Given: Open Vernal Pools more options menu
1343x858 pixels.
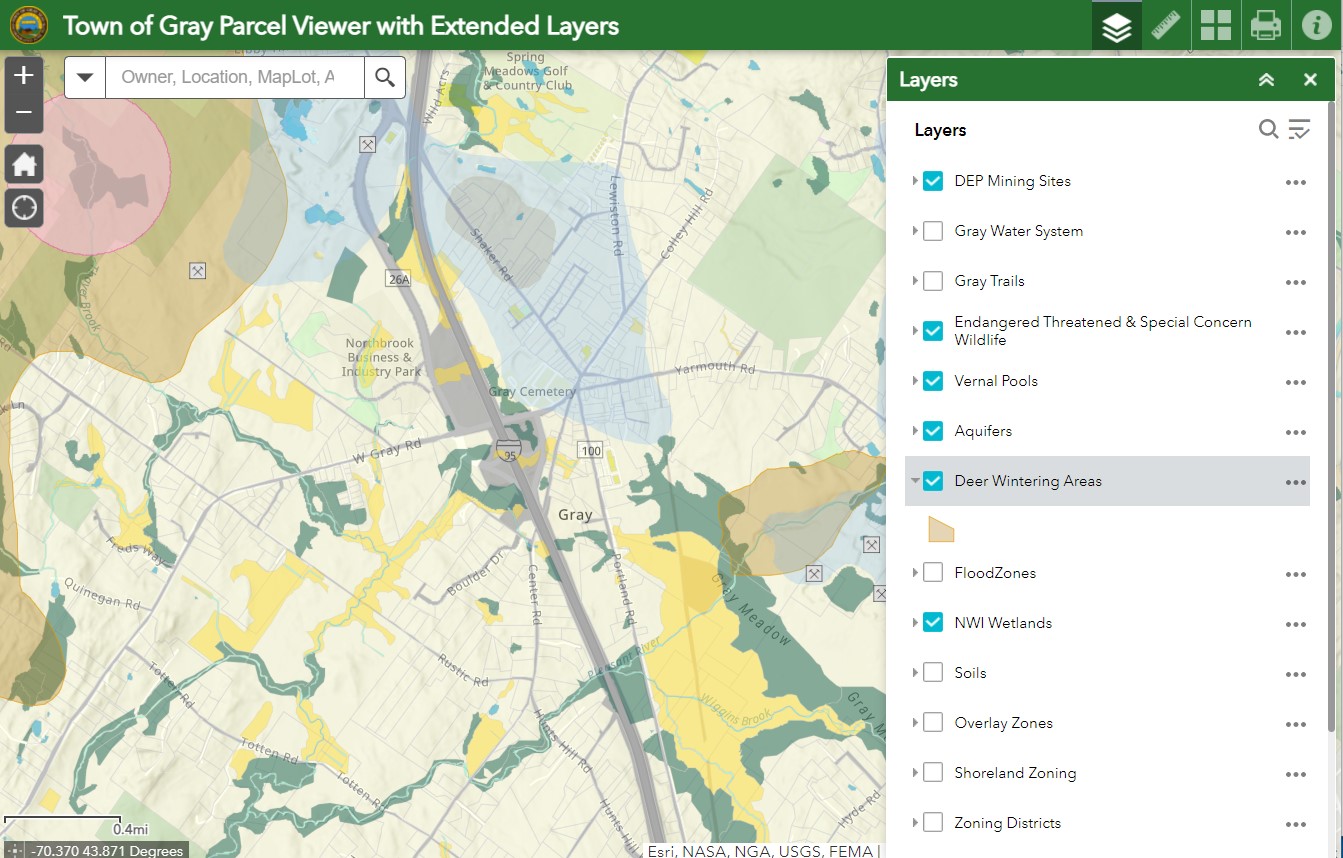Looking at the screenshot, I should (x=1296, y=382).
